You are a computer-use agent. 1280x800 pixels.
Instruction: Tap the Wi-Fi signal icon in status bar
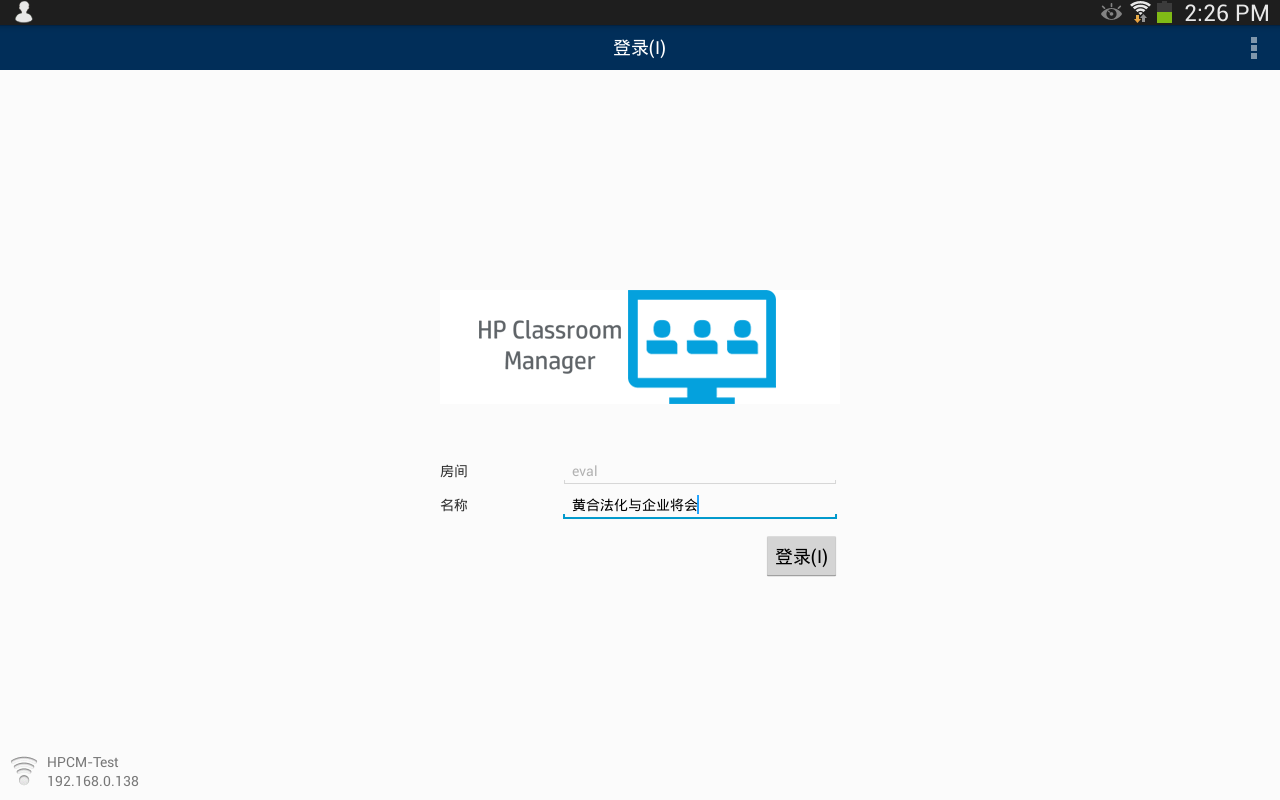1140,12
